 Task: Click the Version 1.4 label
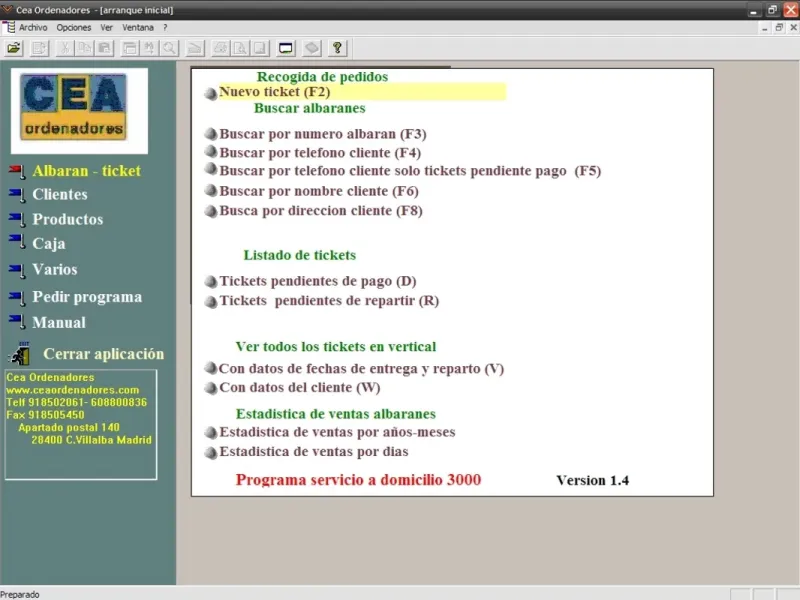[592, 481]
